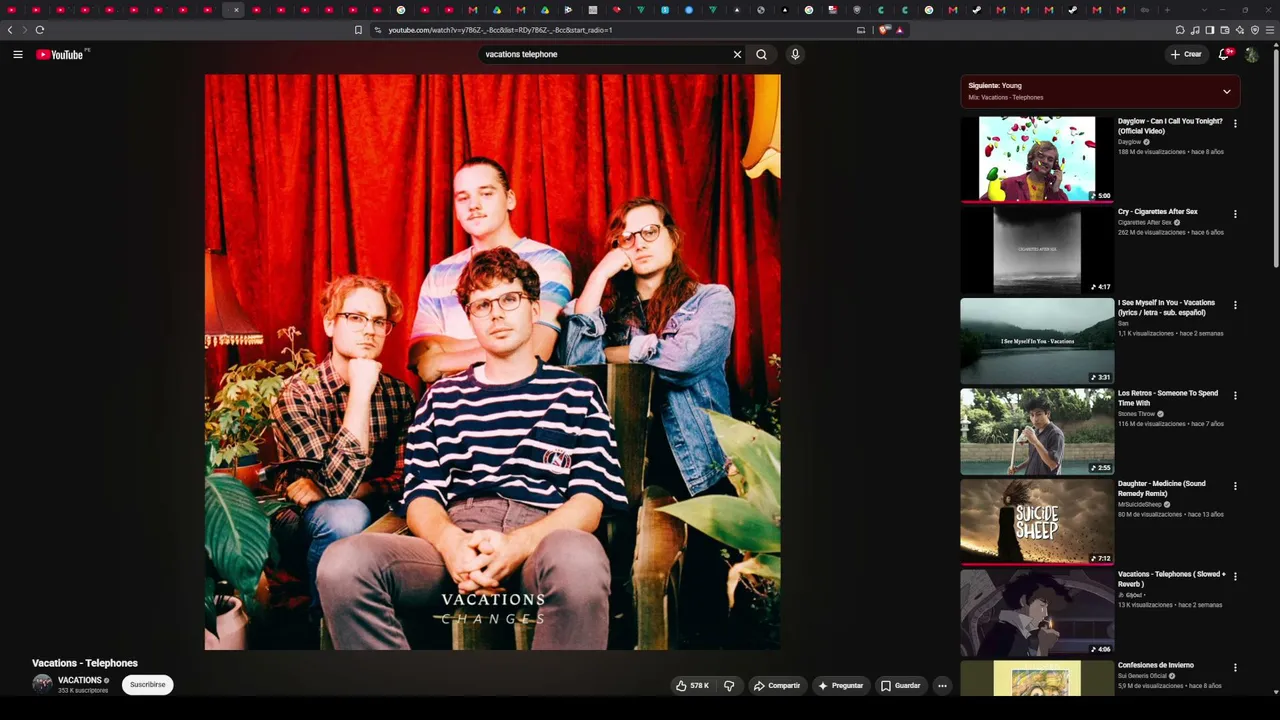Screen dimensions: 1280x720
Task: Open the VACATIONS channel name link
Action: tap(80, 680)
